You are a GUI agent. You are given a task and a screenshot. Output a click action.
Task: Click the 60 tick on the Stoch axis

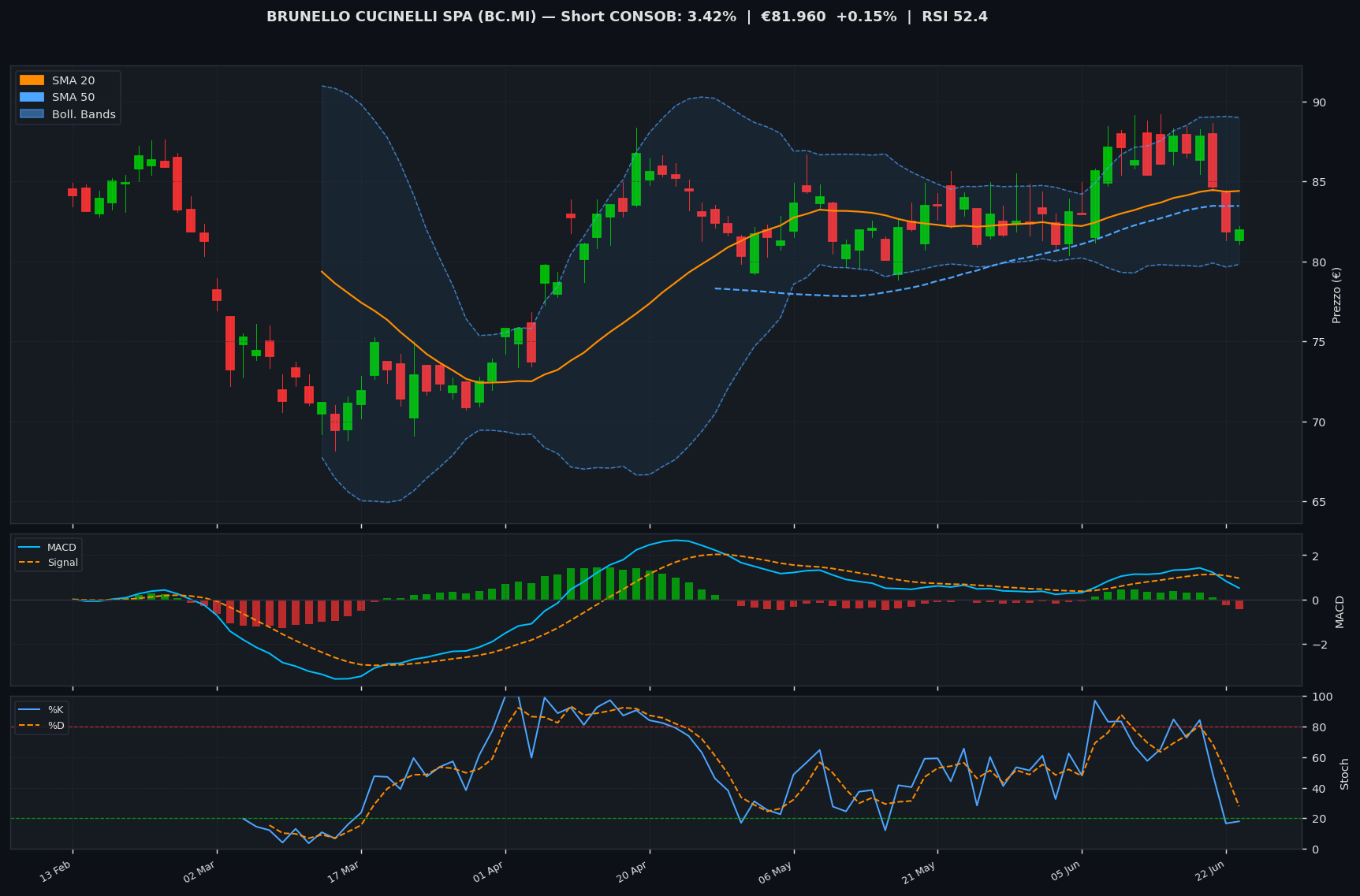coord(1319,758)
